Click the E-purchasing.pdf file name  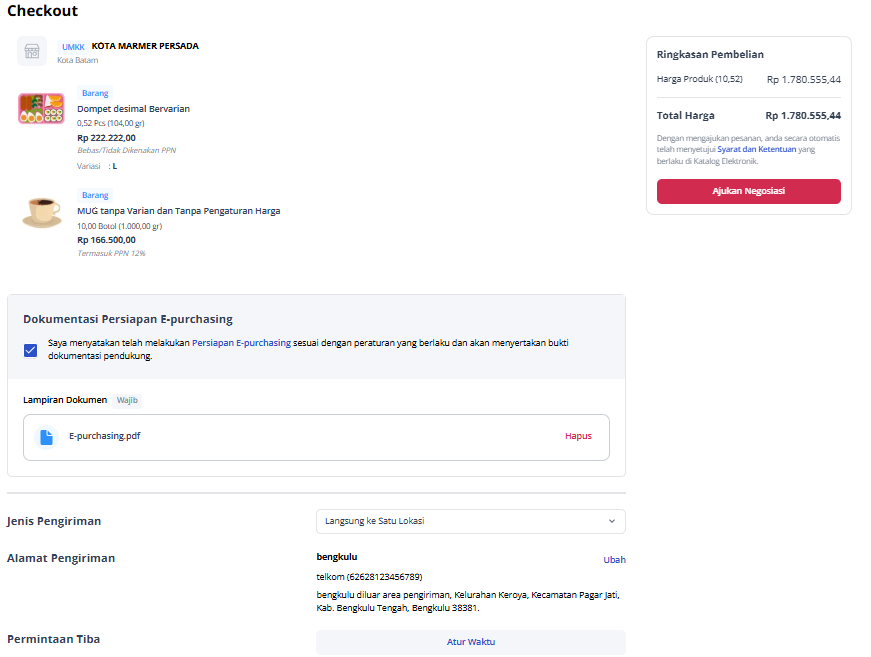click(x=104, y=437)
